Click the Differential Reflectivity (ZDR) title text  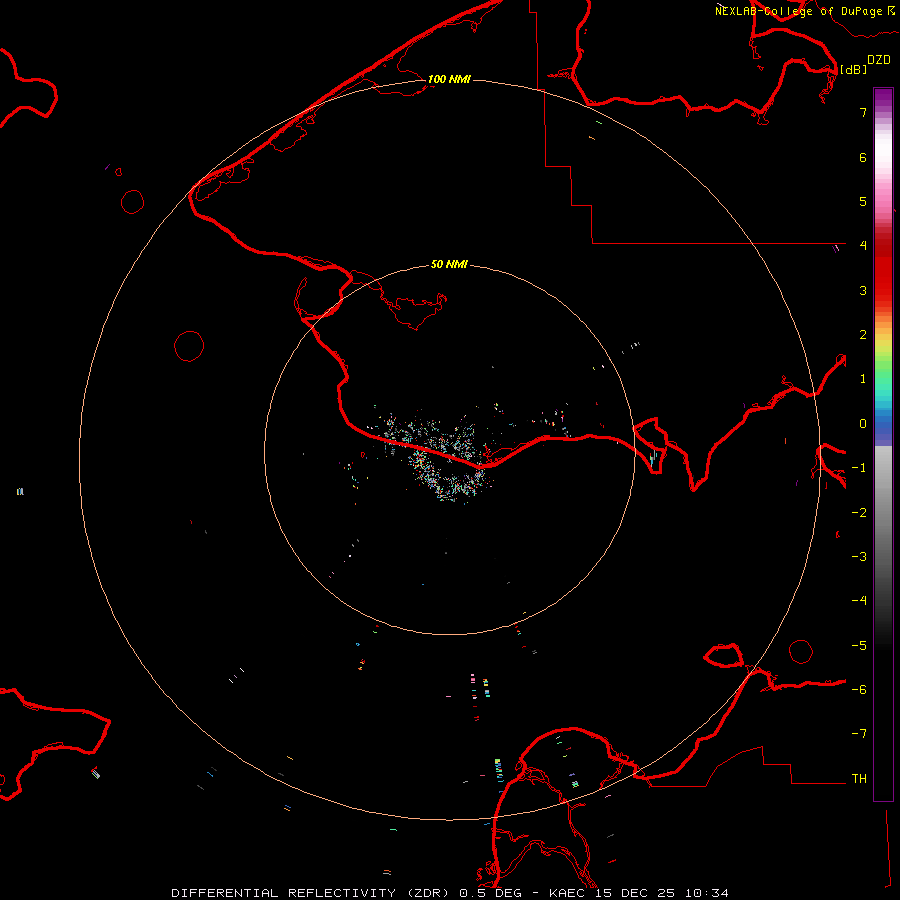coord(312,892)
